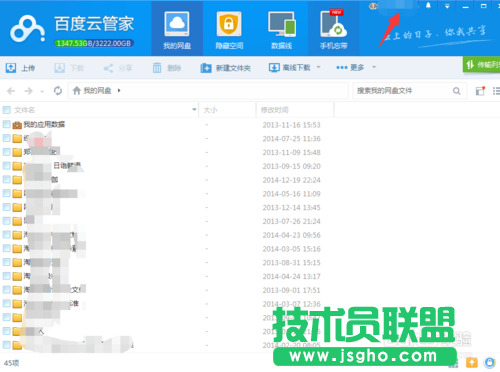Open the 我的应用数据 folder
The width and height of the screenshot is (500, 372).
[x=44, y=125]
